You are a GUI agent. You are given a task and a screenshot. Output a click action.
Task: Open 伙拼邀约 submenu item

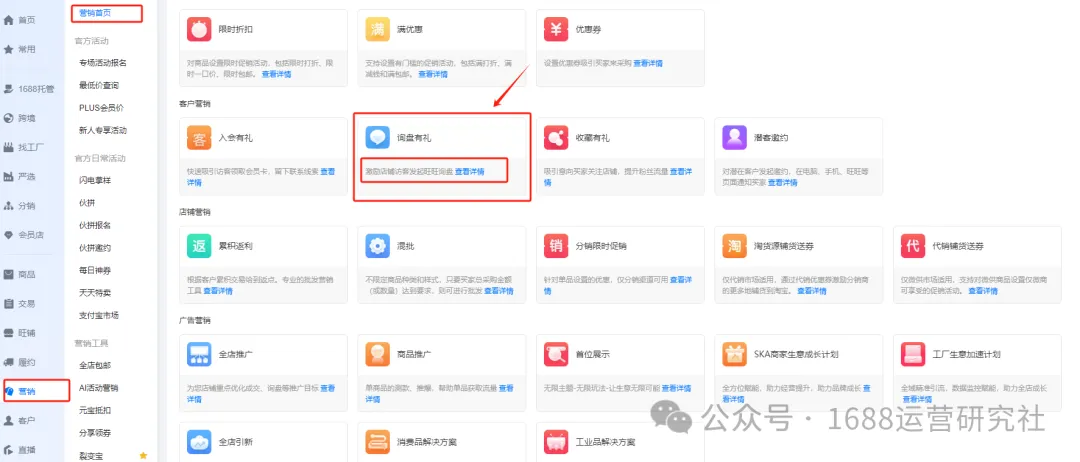[95, 248]
